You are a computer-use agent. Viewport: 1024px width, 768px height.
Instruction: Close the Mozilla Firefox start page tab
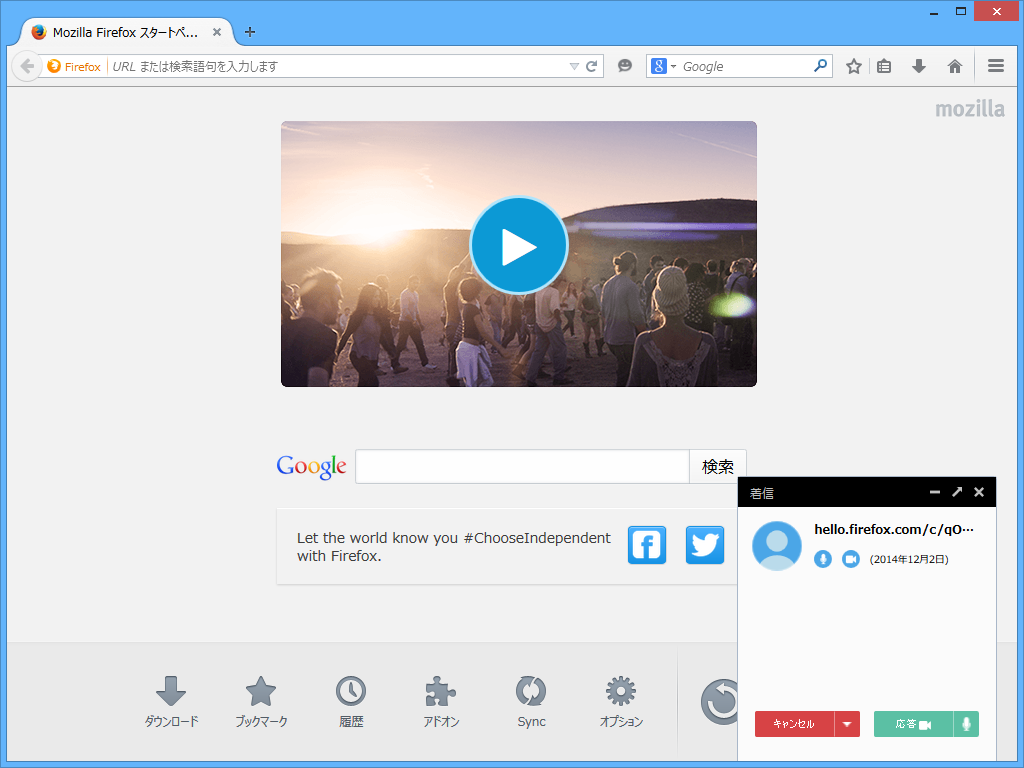point(217,32)
